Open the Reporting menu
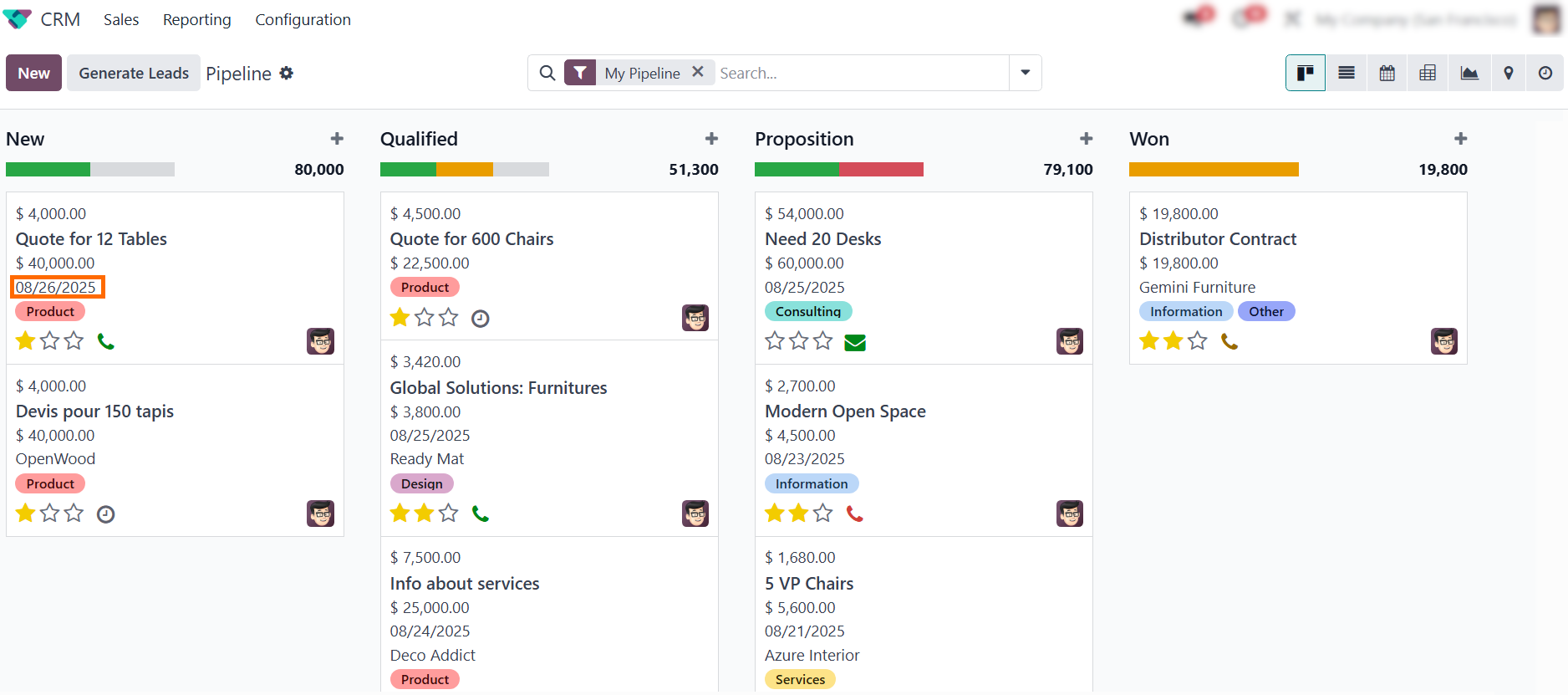The image size is (1568, 695). tap(196, 19)
